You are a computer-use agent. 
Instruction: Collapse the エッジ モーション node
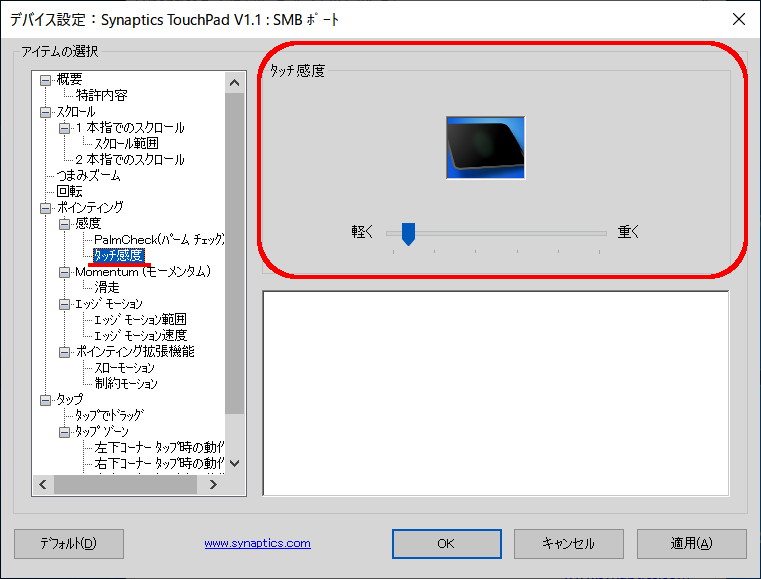[64, 304]
